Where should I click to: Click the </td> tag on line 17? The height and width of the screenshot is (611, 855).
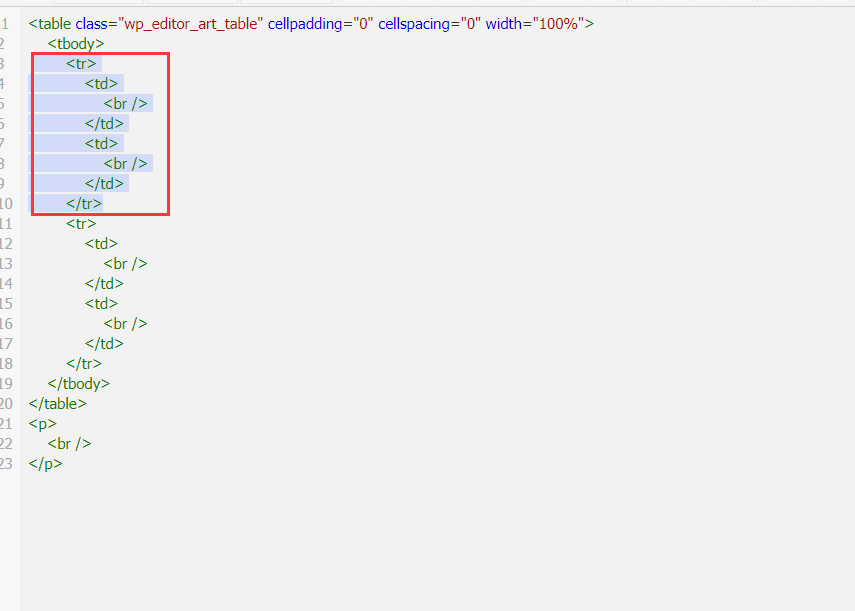point(104,343)
